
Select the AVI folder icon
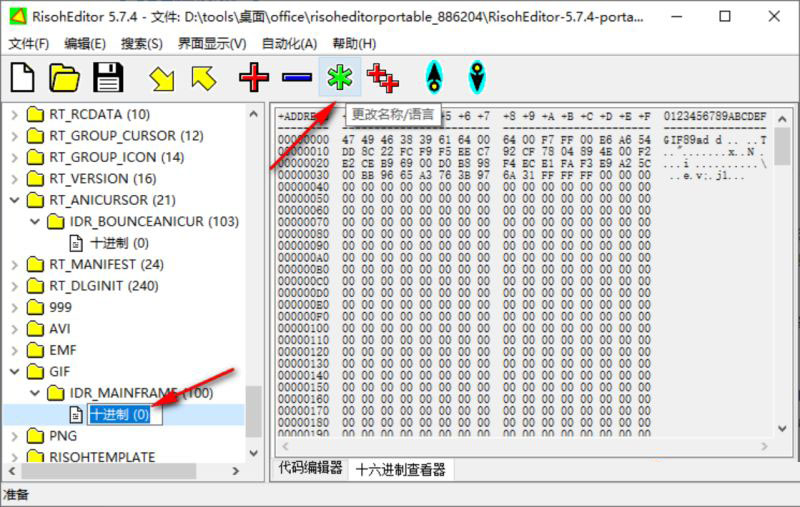tap(35, 328)
